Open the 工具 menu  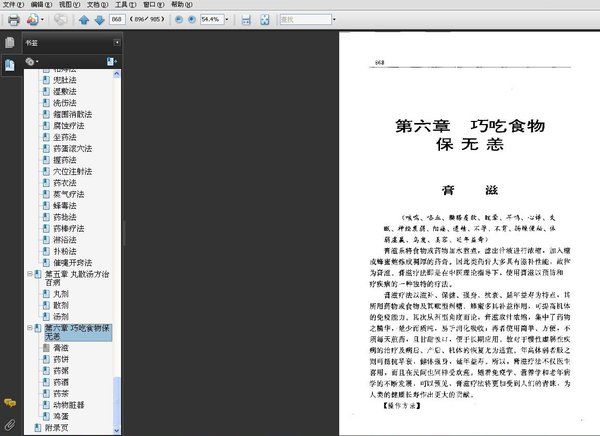[126, 5]
